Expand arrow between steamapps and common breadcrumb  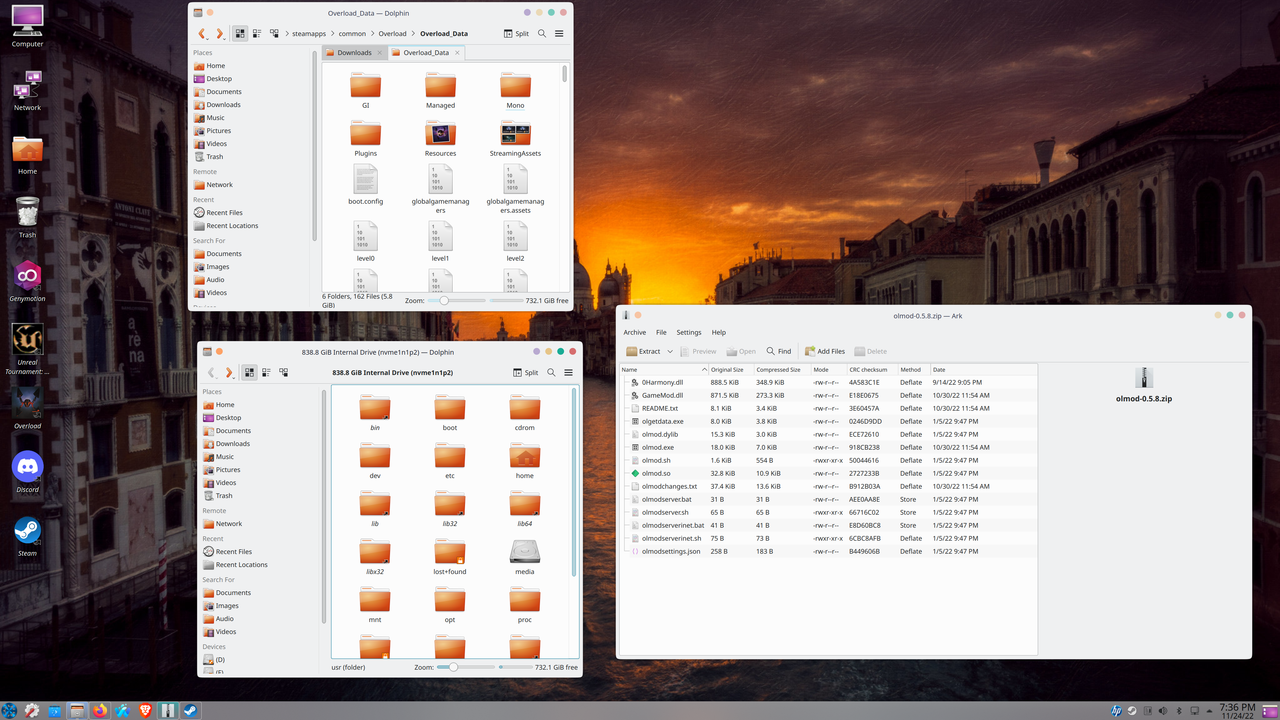point(332,34)
